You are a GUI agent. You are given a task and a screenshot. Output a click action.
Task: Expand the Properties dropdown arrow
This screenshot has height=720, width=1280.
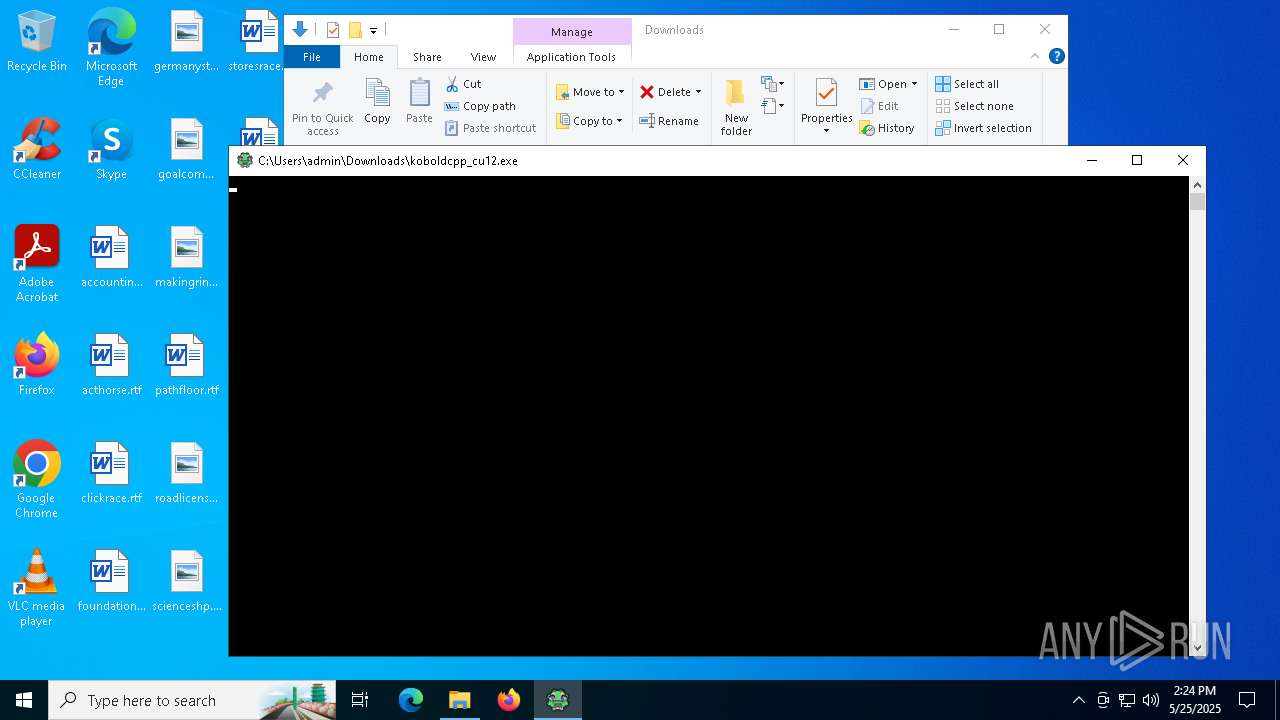[x=826, y=131]
